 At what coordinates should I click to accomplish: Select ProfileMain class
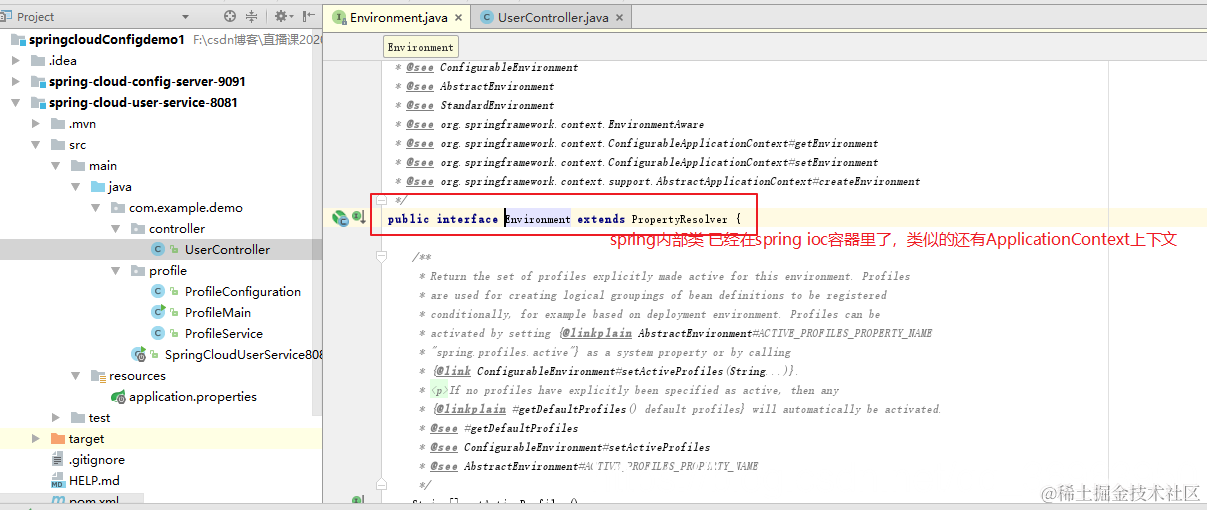coord(218,312)
